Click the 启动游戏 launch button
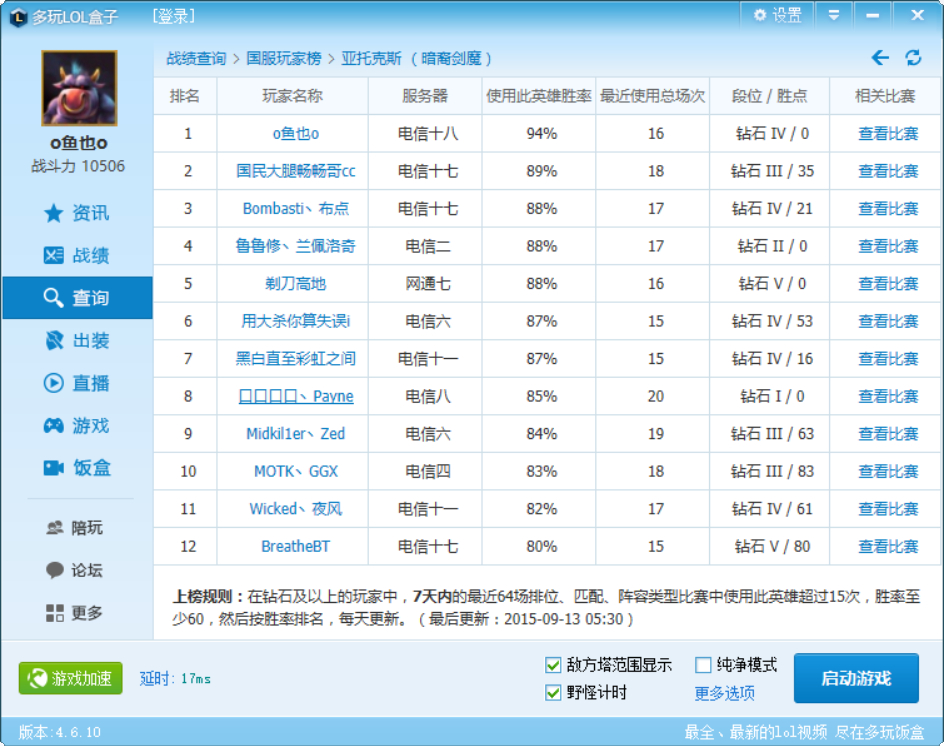This screenshot has height=746, width=944. [x=856, y=678]
